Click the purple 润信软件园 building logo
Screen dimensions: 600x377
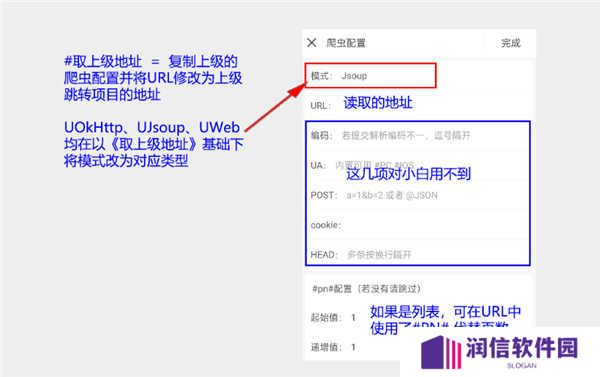441,353
